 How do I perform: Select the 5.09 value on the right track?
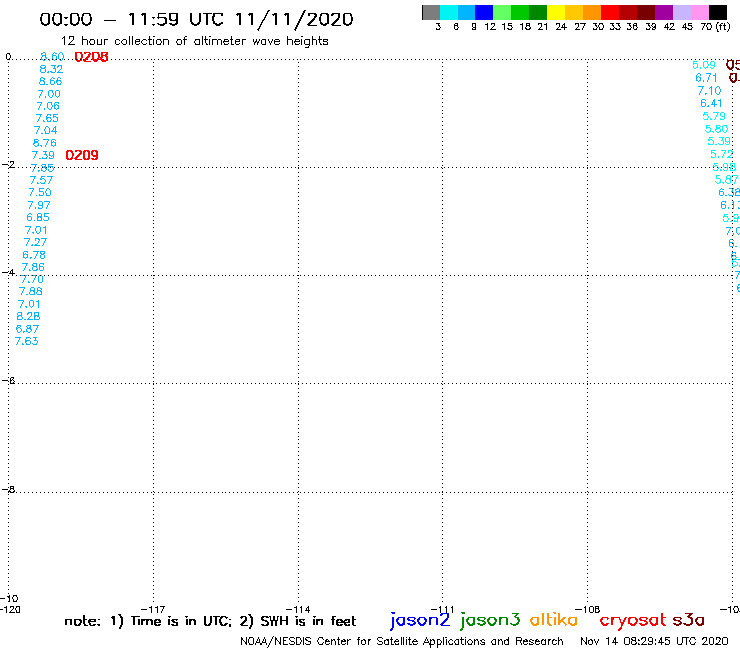(704, 65)
